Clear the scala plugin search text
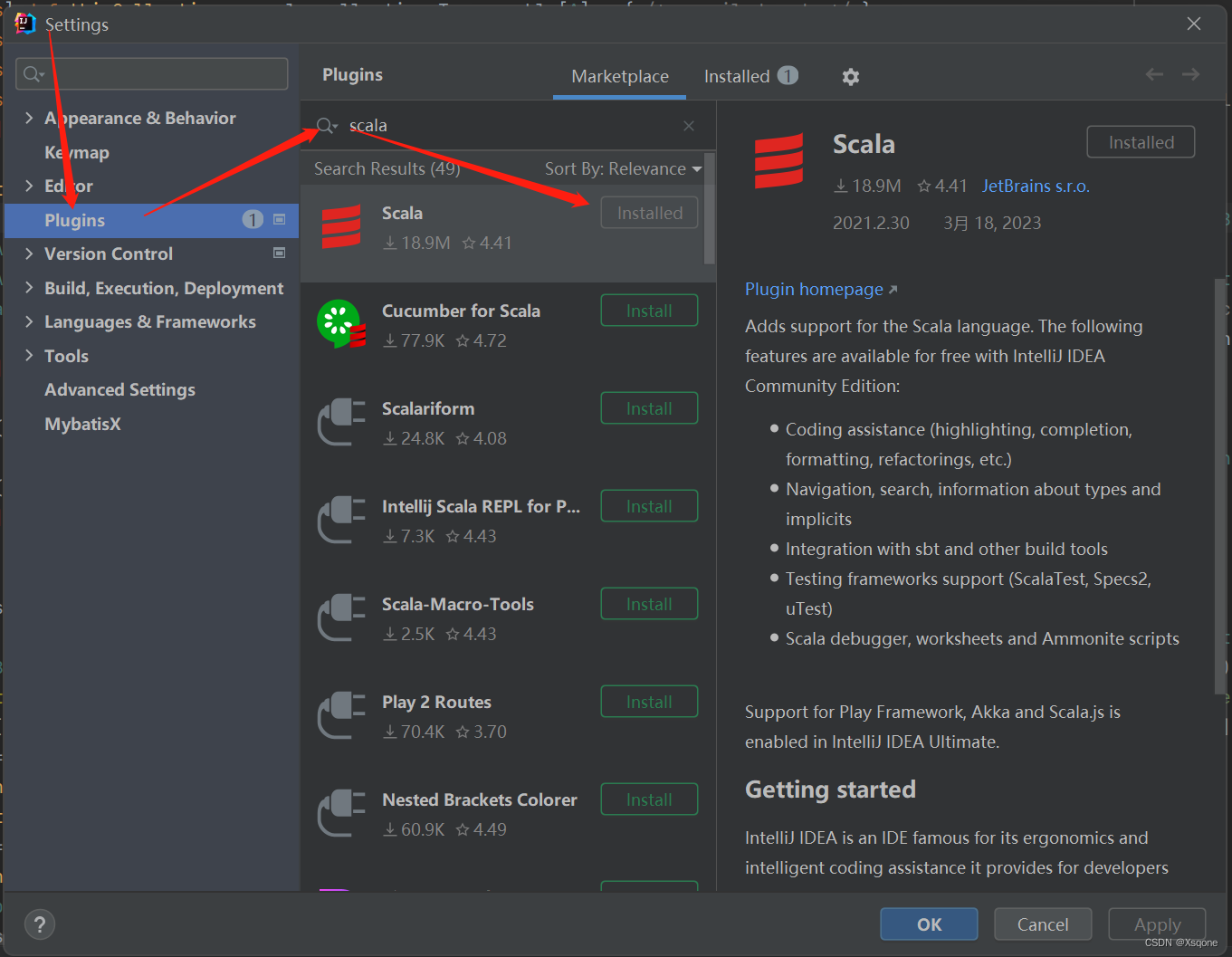Screen dimensions: 1232x957 [x=689, y=126]
